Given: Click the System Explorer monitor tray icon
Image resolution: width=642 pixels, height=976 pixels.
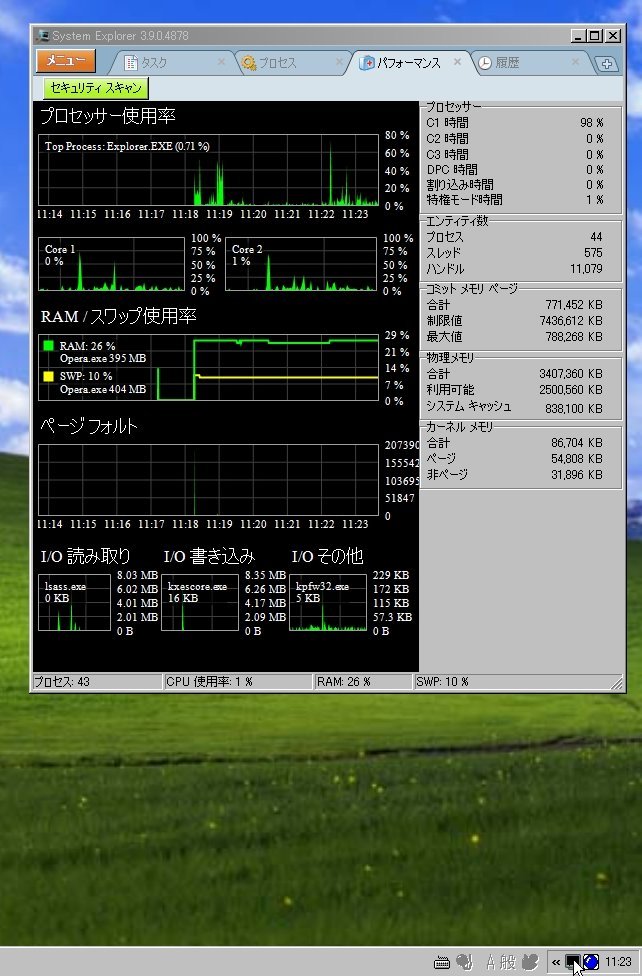Looking at the screenshot, I should pyautogui.click(x=573, y=962).
